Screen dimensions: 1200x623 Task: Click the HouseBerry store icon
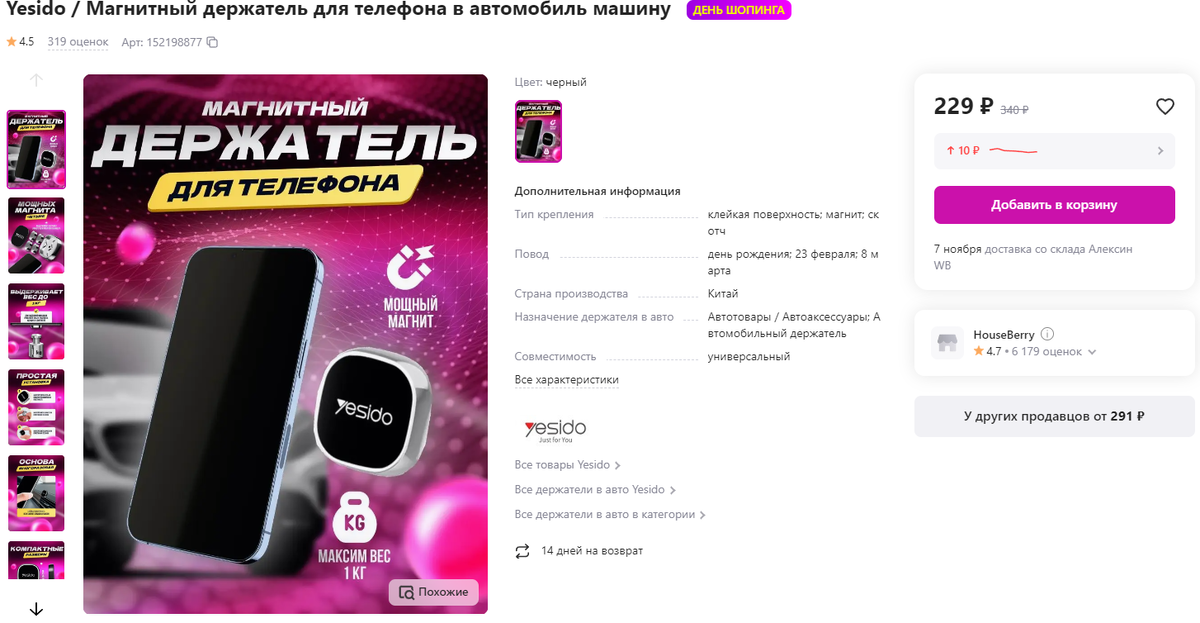947,343
